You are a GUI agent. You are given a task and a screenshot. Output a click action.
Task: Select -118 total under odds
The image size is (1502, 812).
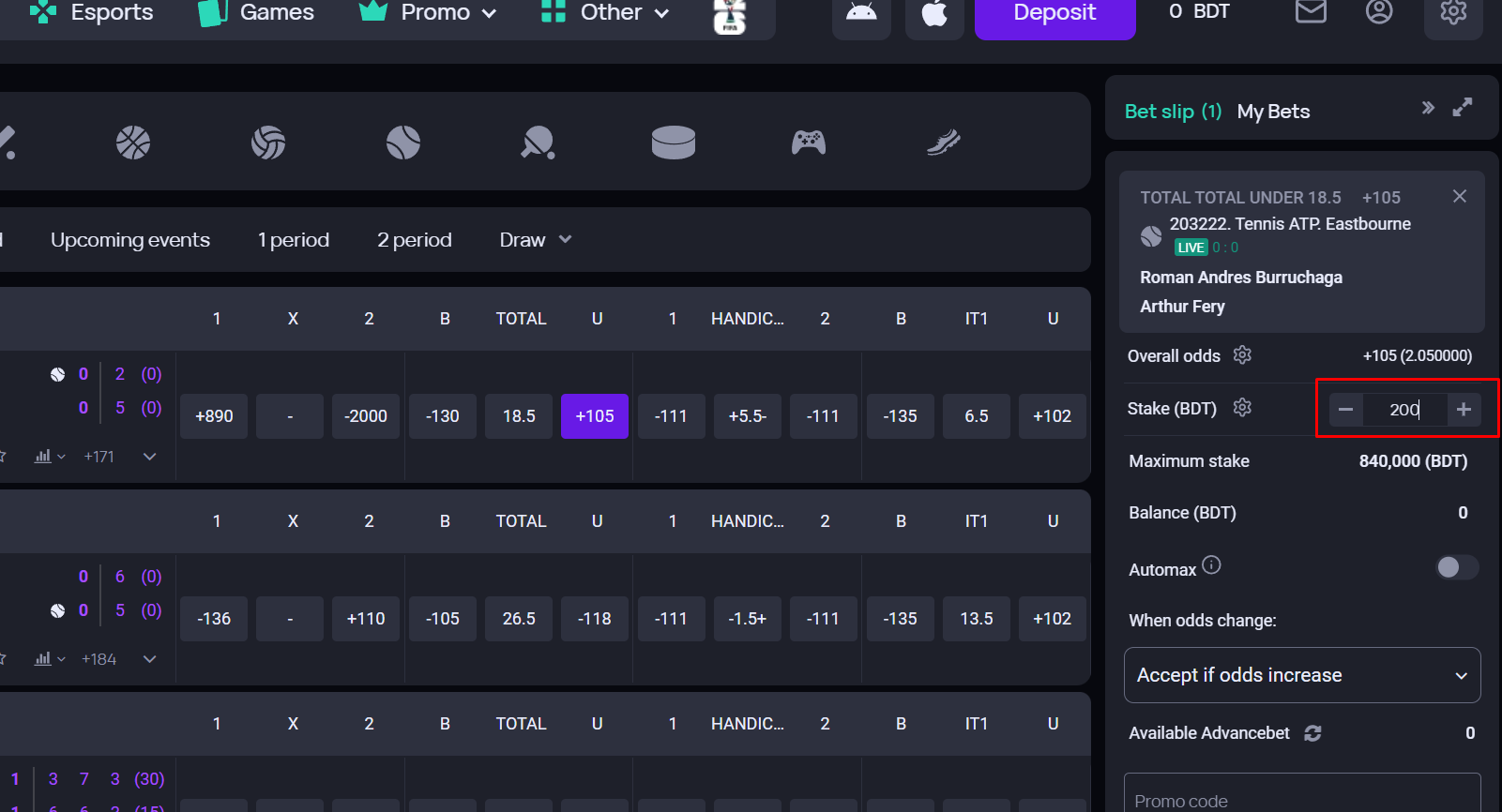click(x=595, y=619)
